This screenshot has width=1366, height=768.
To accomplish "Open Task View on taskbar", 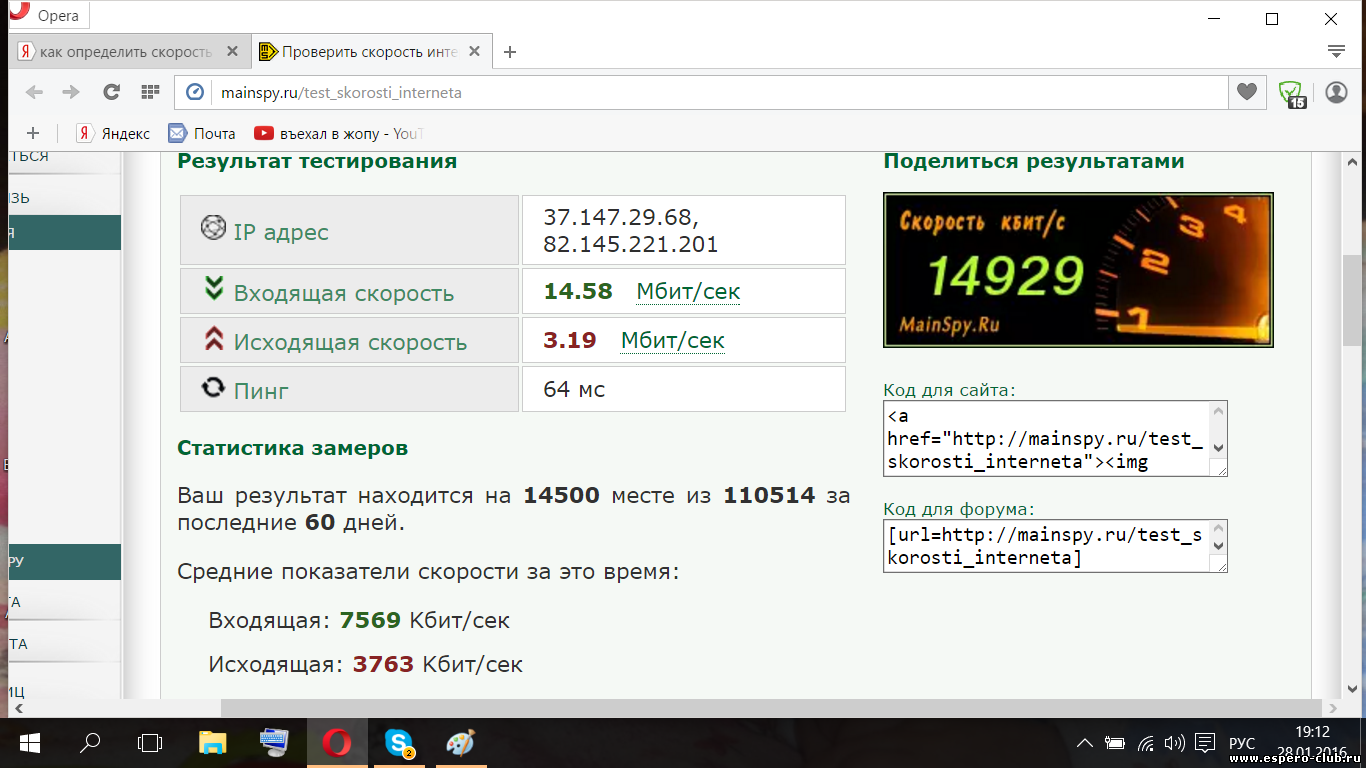I will click(x=150, y=743).
